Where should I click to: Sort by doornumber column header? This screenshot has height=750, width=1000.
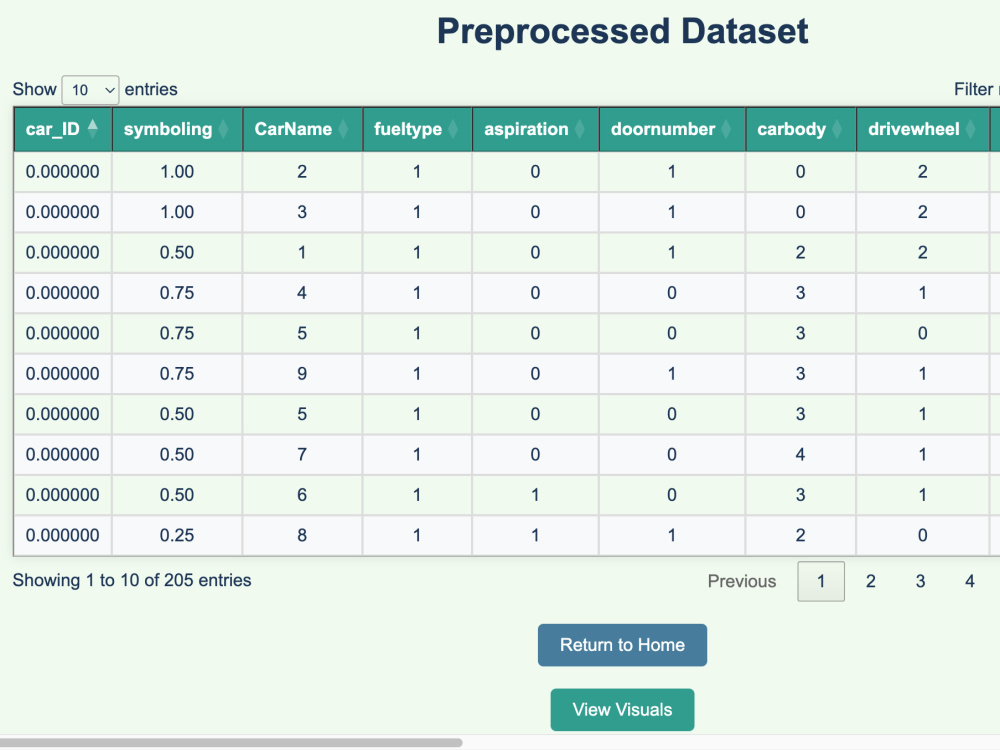click(672, 129)
